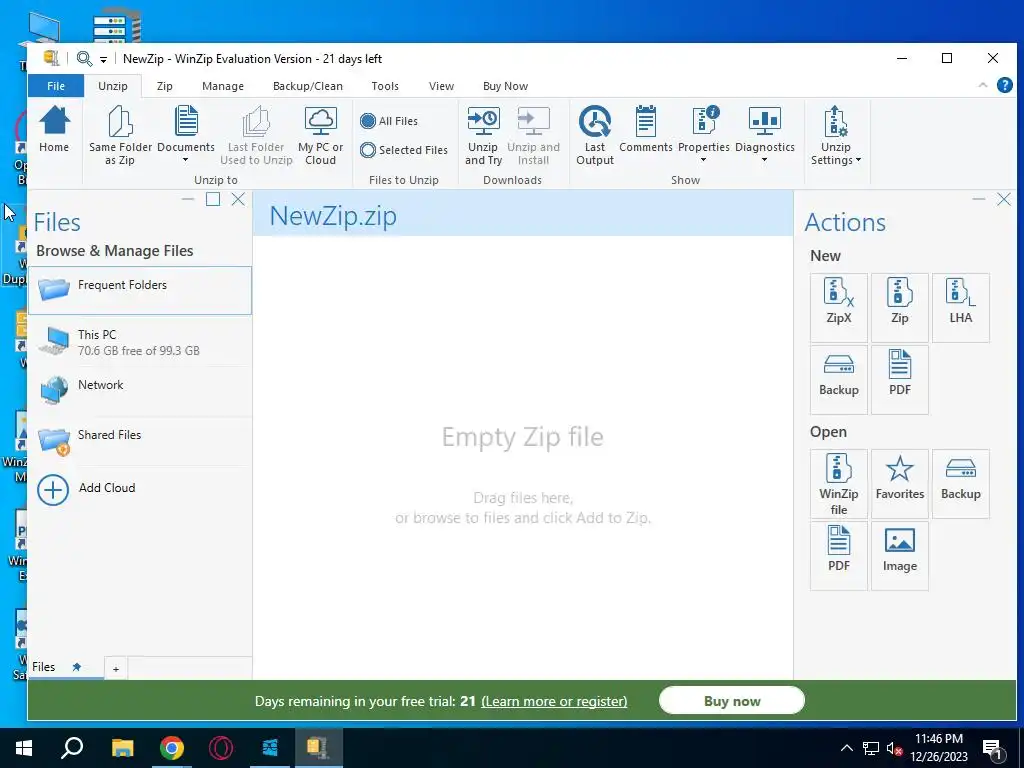Open a WinZip file from Actions
Image resolution: width=1024 pixels, height=768 pixels.
839,484
